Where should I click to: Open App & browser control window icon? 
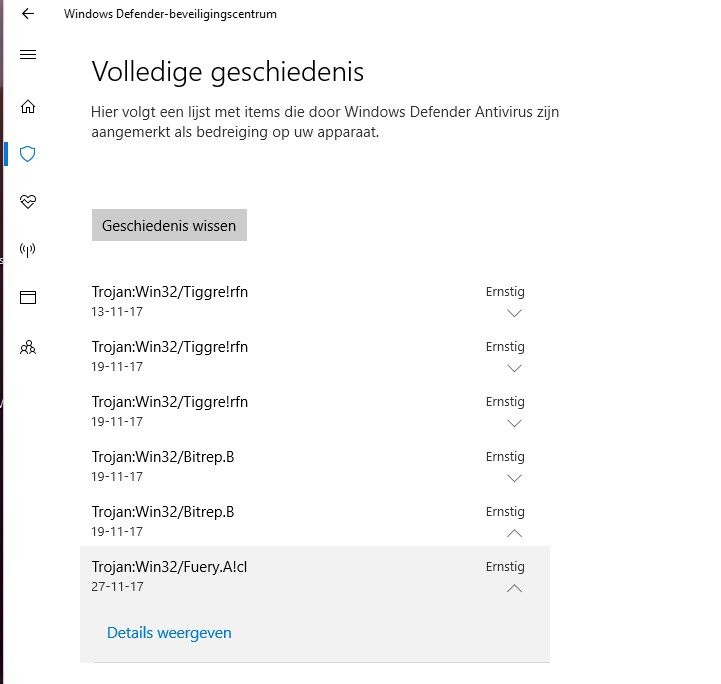pos(28,297)
